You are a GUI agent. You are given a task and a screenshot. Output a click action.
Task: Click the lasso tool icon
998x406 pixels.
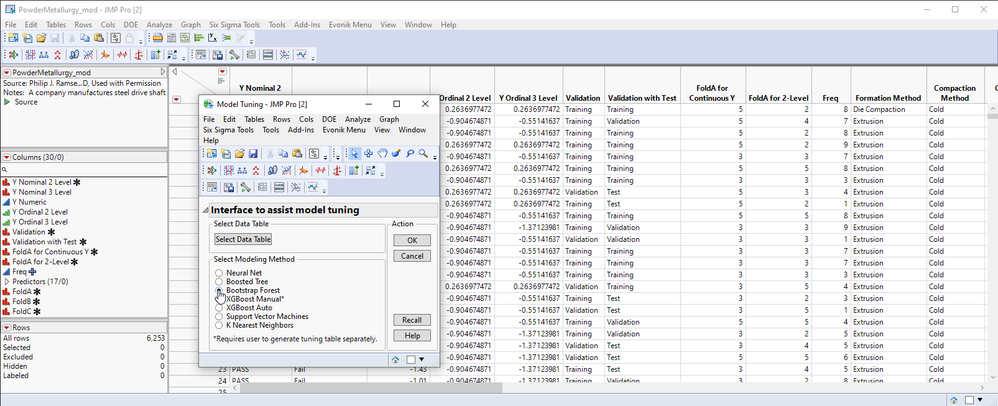pos(411,154)
